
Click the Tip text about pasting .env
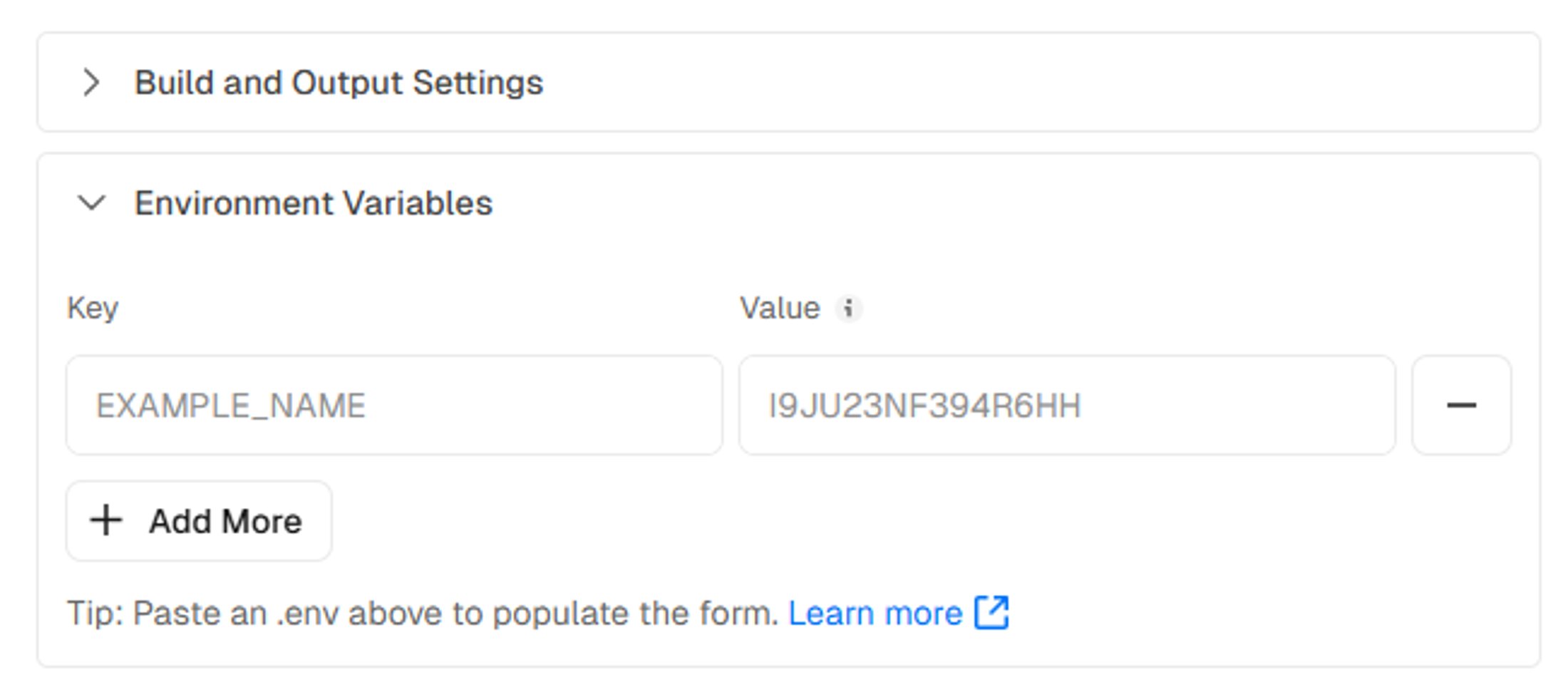(x=423, y=613)
